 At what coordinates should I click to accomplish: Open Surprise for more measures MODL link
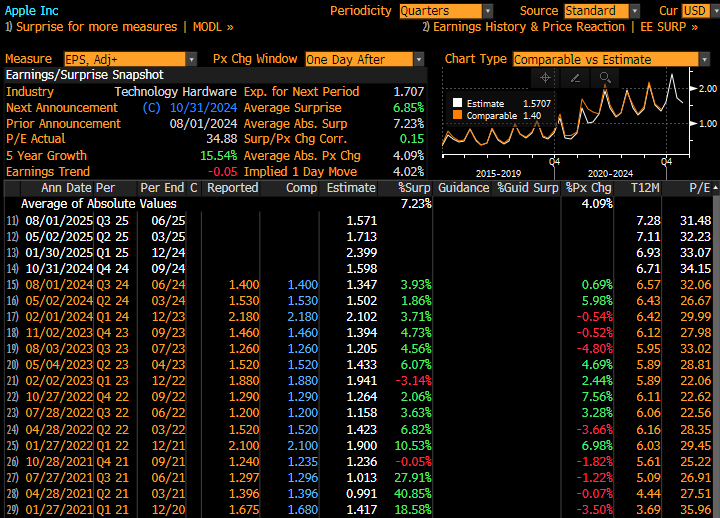tap(119, 27)
